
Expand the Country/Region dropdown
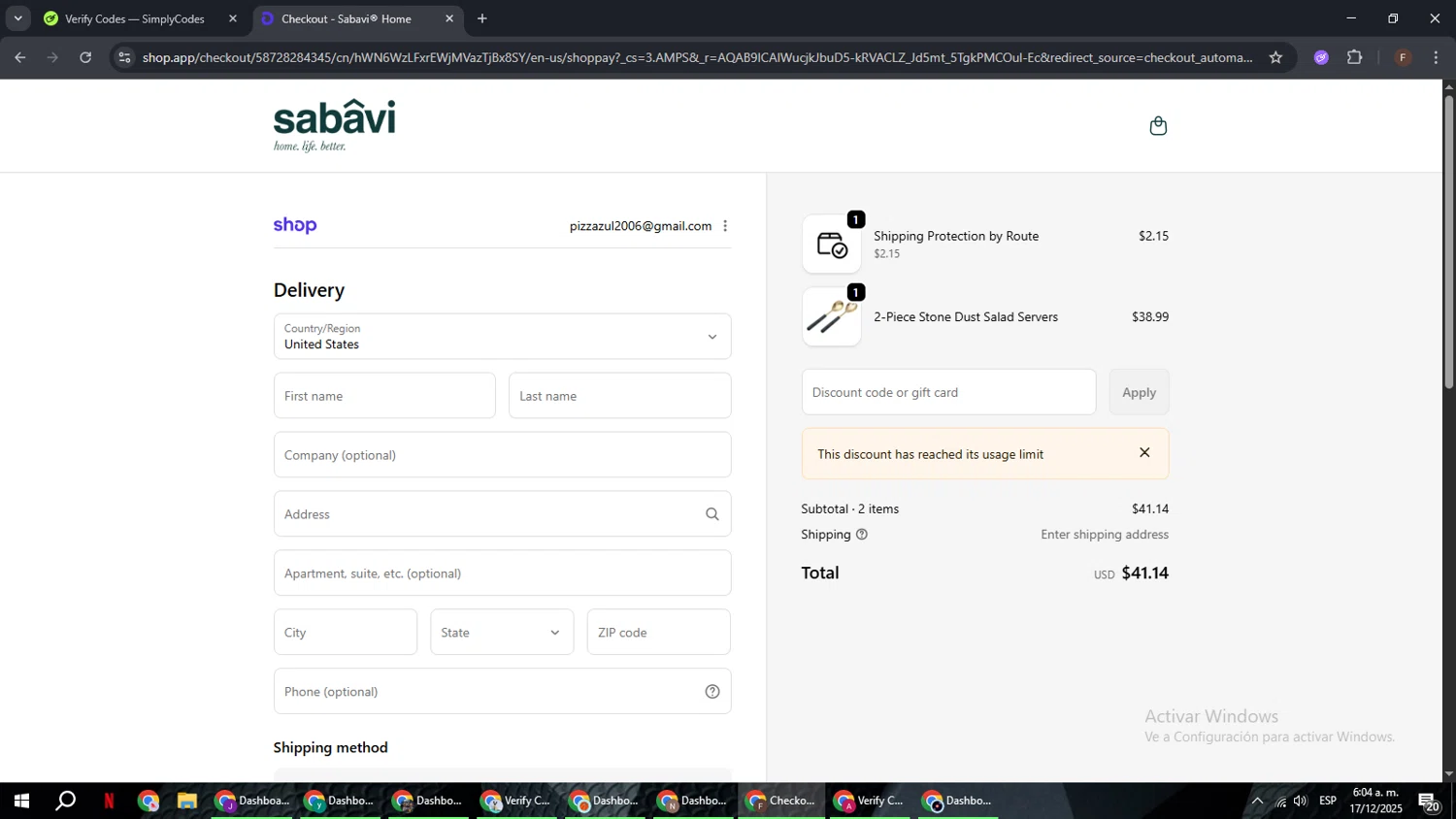[x=502, y=337]
